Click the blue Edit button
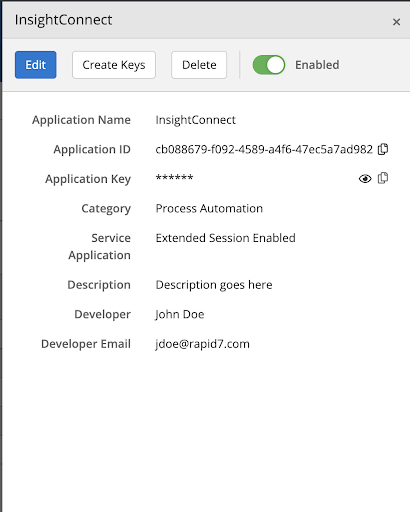Viewport: 410px width, 512px height. [36, 65]
